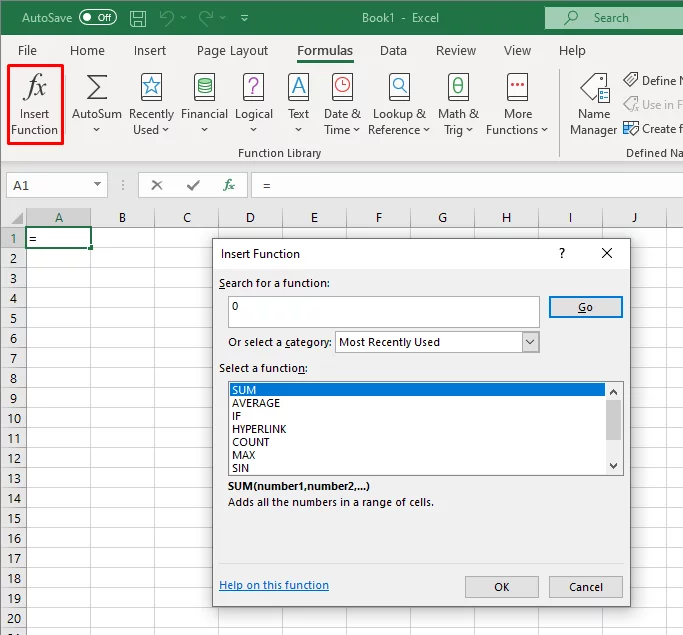Click the Save floppy disk icon

(138, 18)
